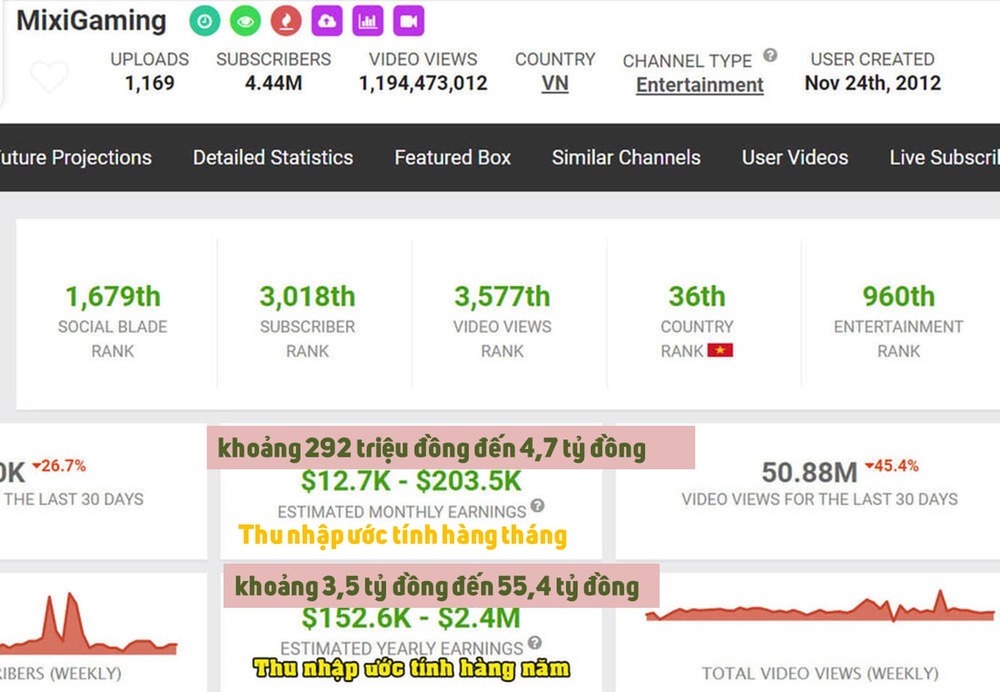
Task: Click the purple cloud upload icon
Action: [x=327, y=21]
